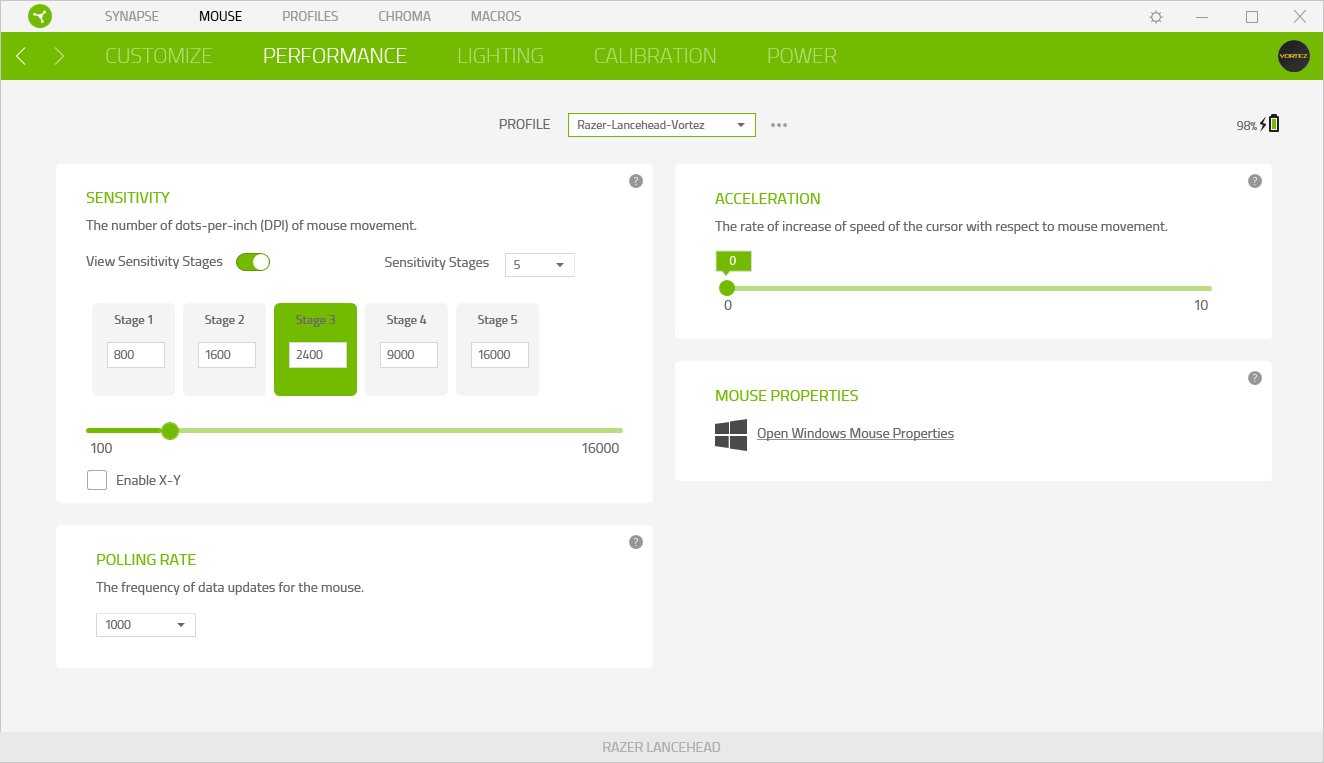Click the POLLING RATE heading
1324x763 pixels.
[146, 560]
